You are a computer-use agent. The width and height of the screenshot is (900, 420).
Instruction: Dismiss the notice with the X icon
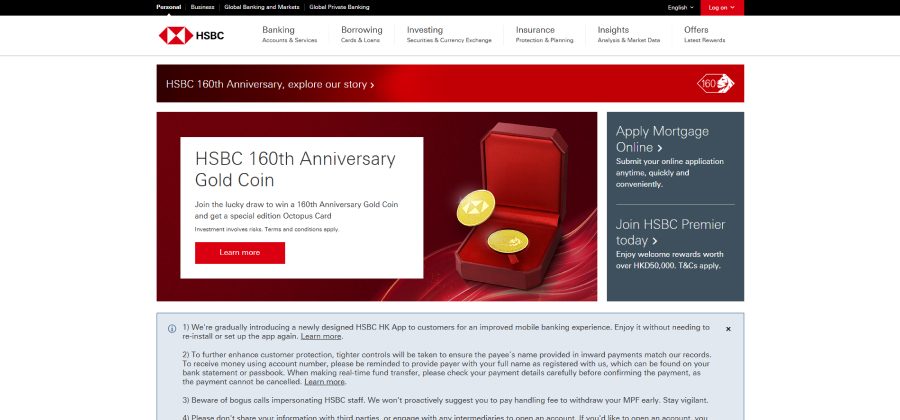coord(728,329)
